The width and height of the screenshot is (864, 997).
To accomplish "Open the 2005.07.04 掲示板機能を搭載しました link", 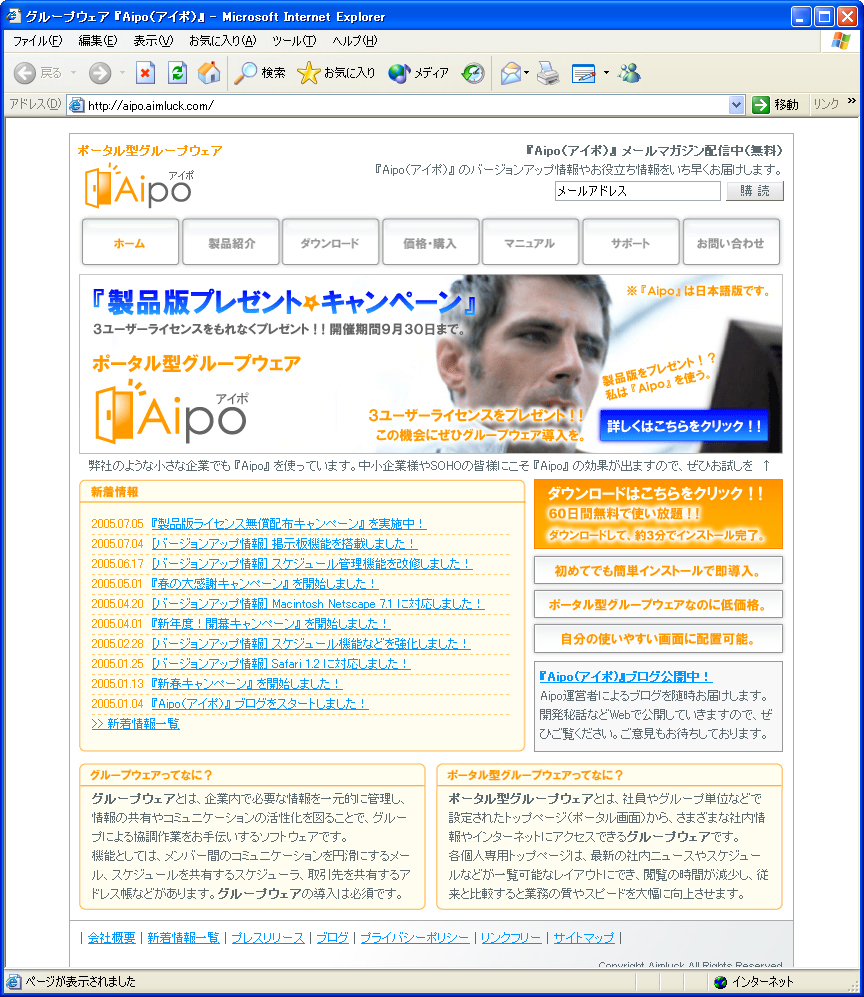I will 284,544.
